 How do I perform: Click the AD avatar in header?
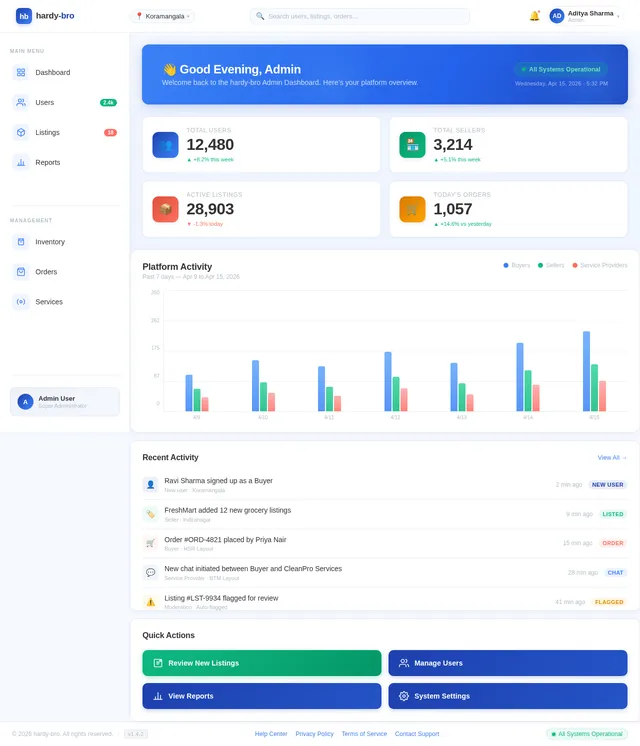tap(557, 16)
